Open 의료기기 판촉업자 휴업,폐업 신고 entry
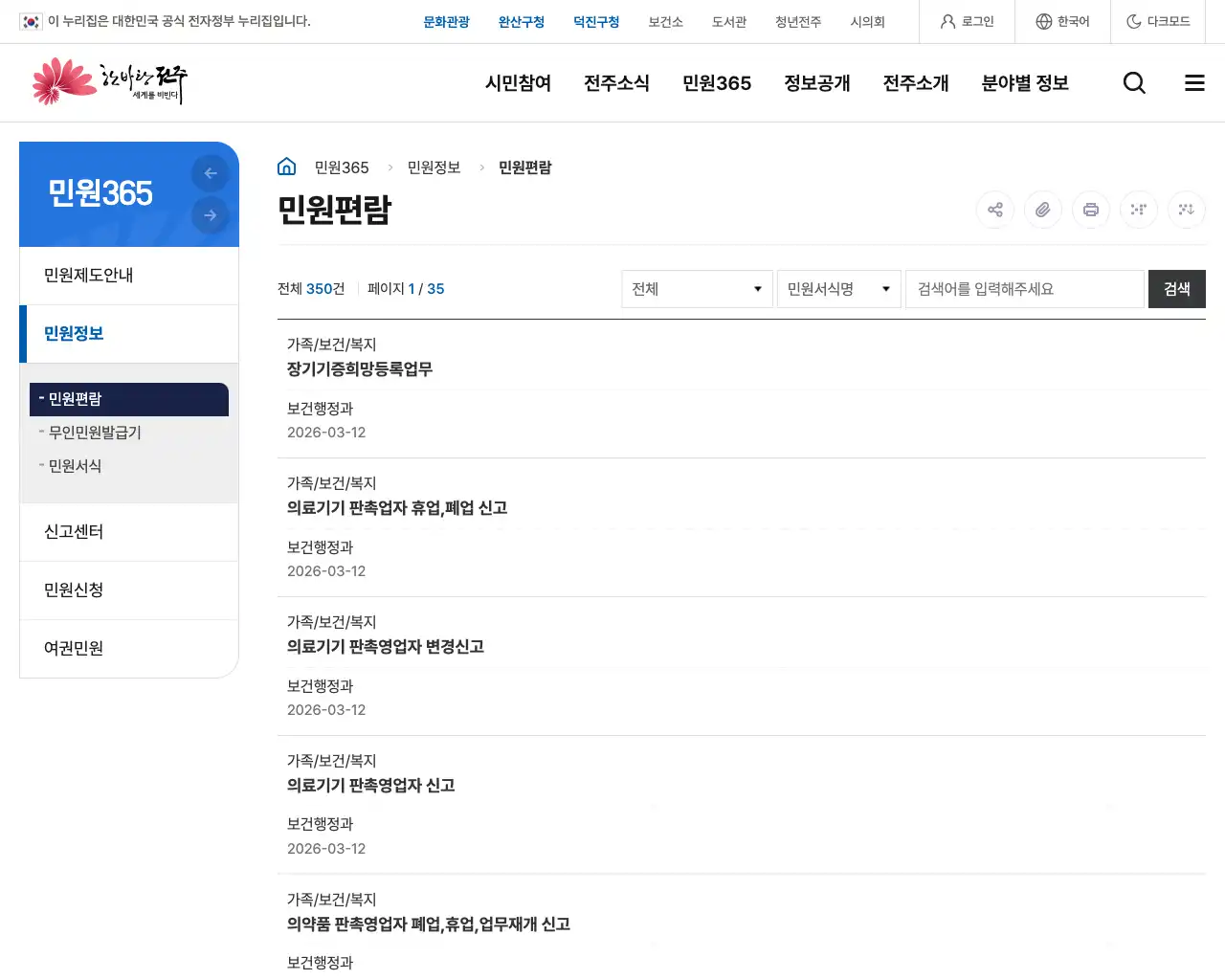This screenshot has height=980, width=1225. tap(397, 508)
